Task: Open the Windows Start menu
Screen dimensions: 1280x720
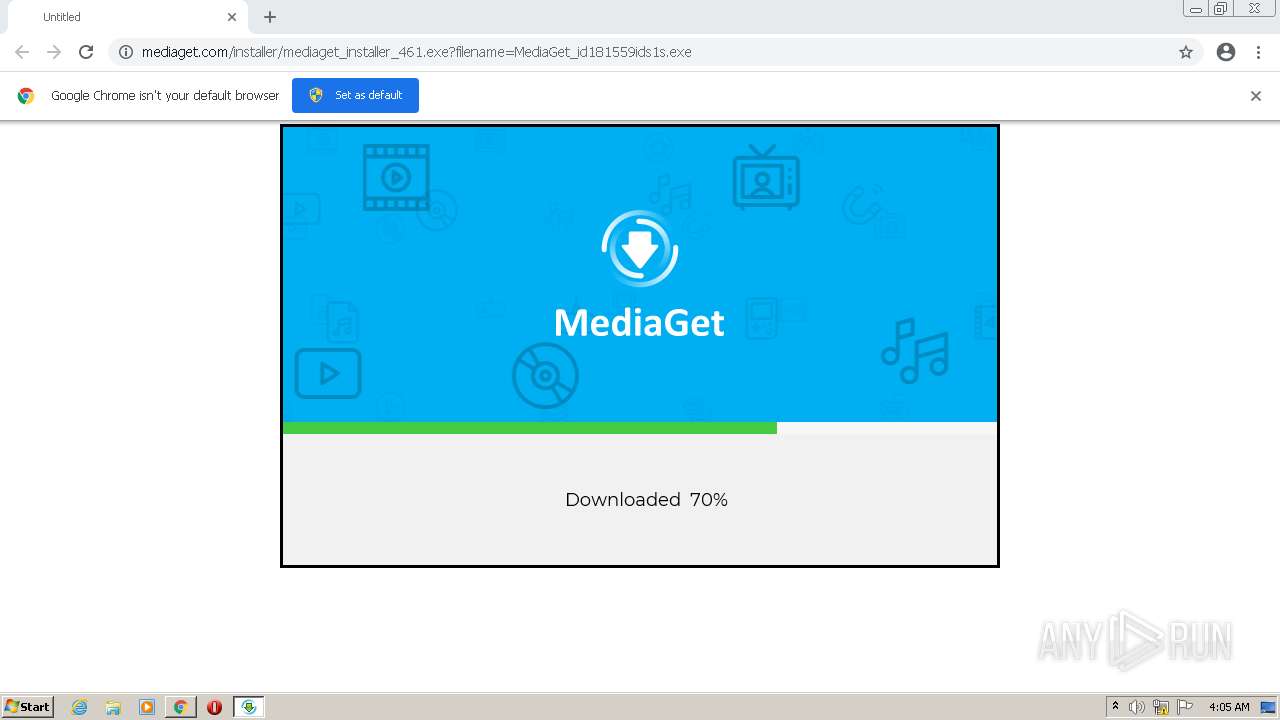Action: [x=27, y=707]
